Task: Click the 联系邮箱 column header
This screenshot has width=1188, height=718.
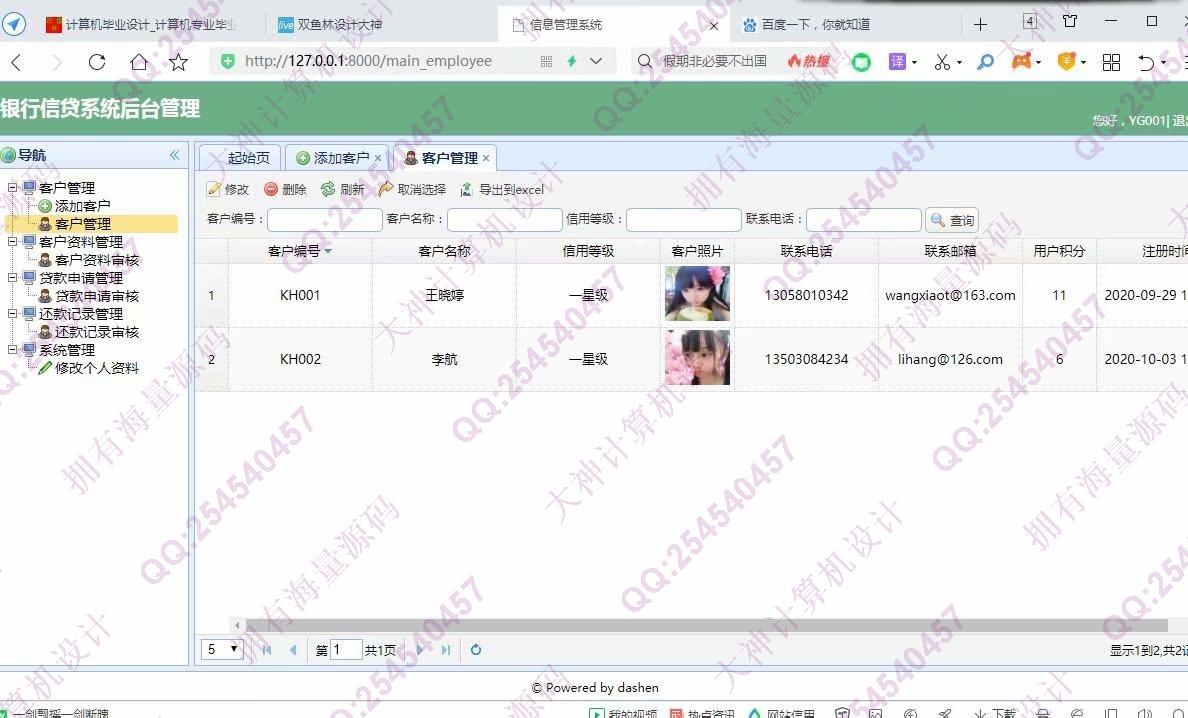Action: (950, 251)
